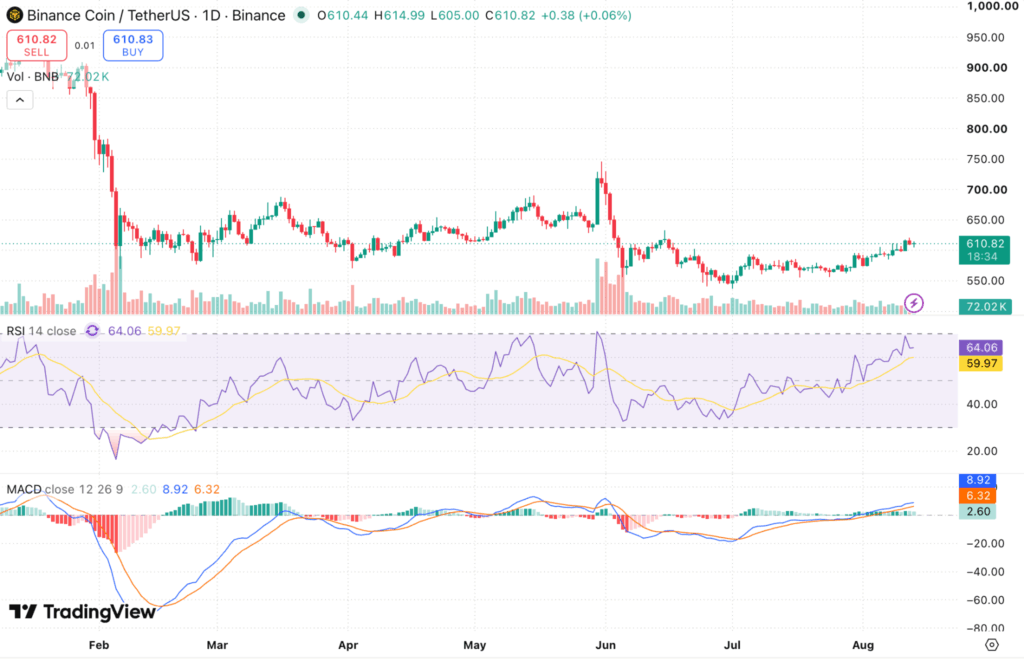Viewport: 1024px width, 661px height.
Task: Click the +0.38 (+0.06%) change value
Action: [x=586, y=15]
